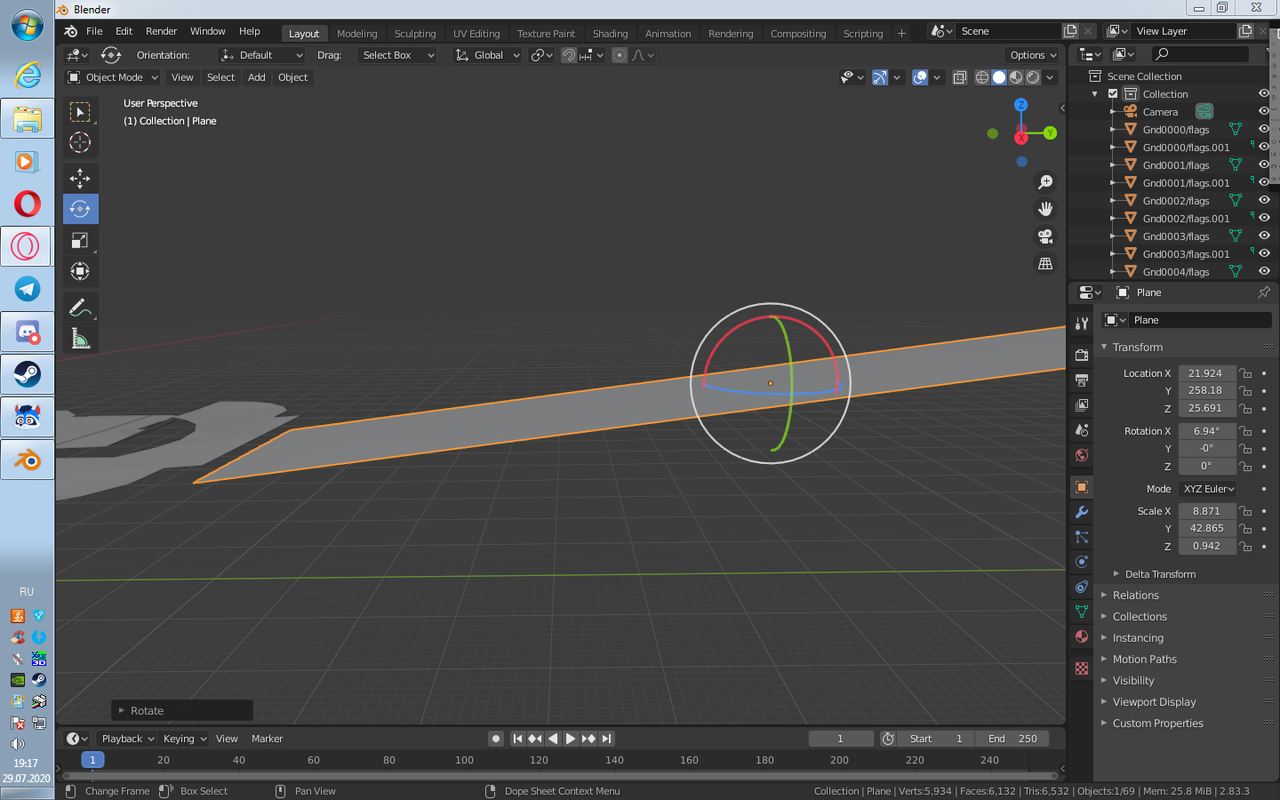Image resolution: width=1280 pixels, height=800 pixels.
Task: Open the Tool properties tab (wrench and screwdriver)
Action: [1081, 323]
